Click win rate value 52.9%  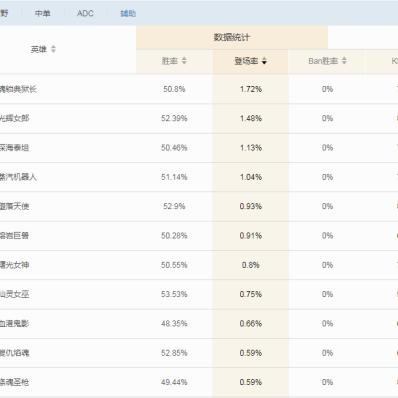pyautogui.click(x=174, y=206)
